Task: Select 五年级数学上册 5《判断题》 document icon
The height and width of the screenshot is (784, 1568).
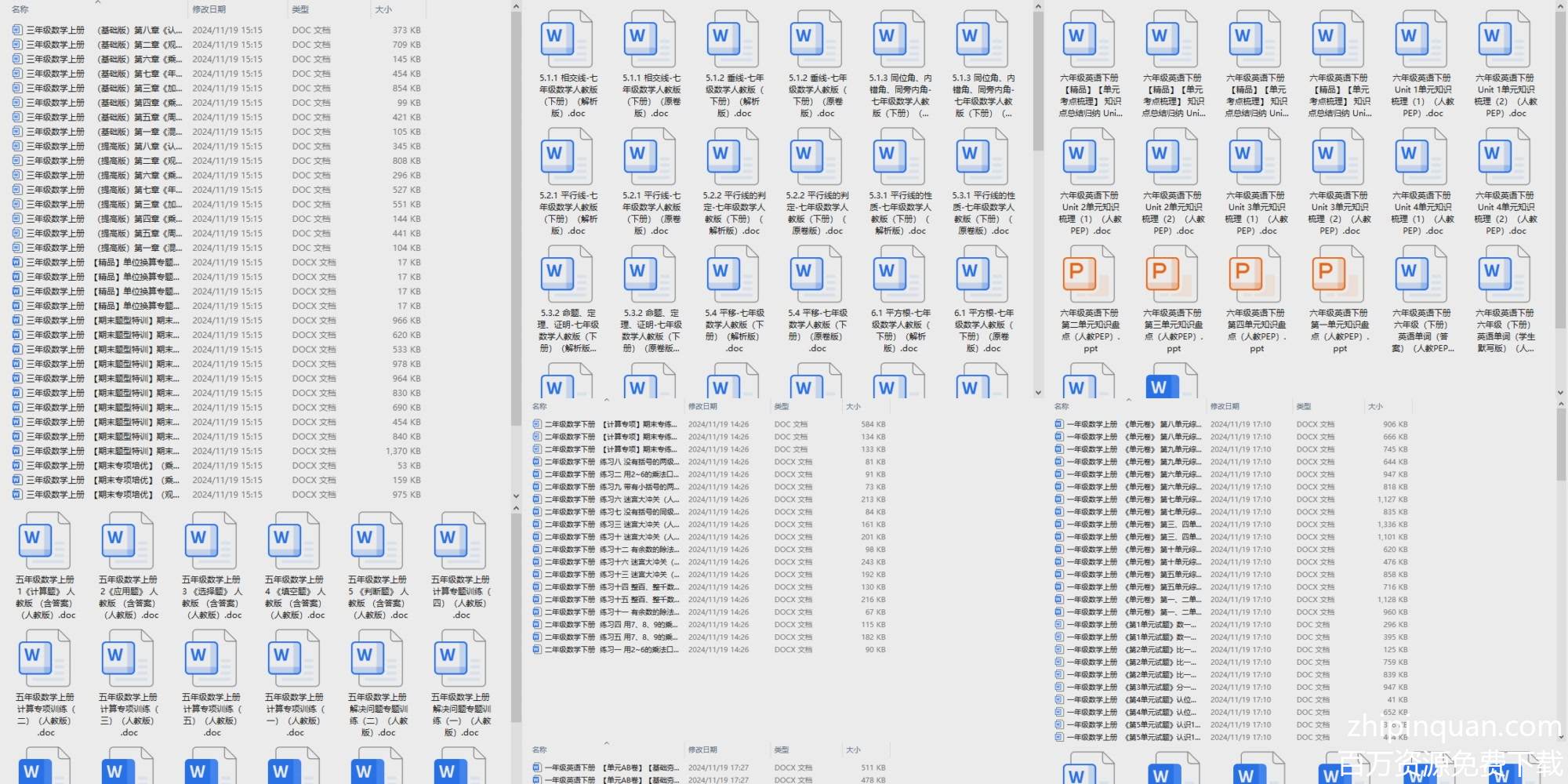Action: (378, 541)
